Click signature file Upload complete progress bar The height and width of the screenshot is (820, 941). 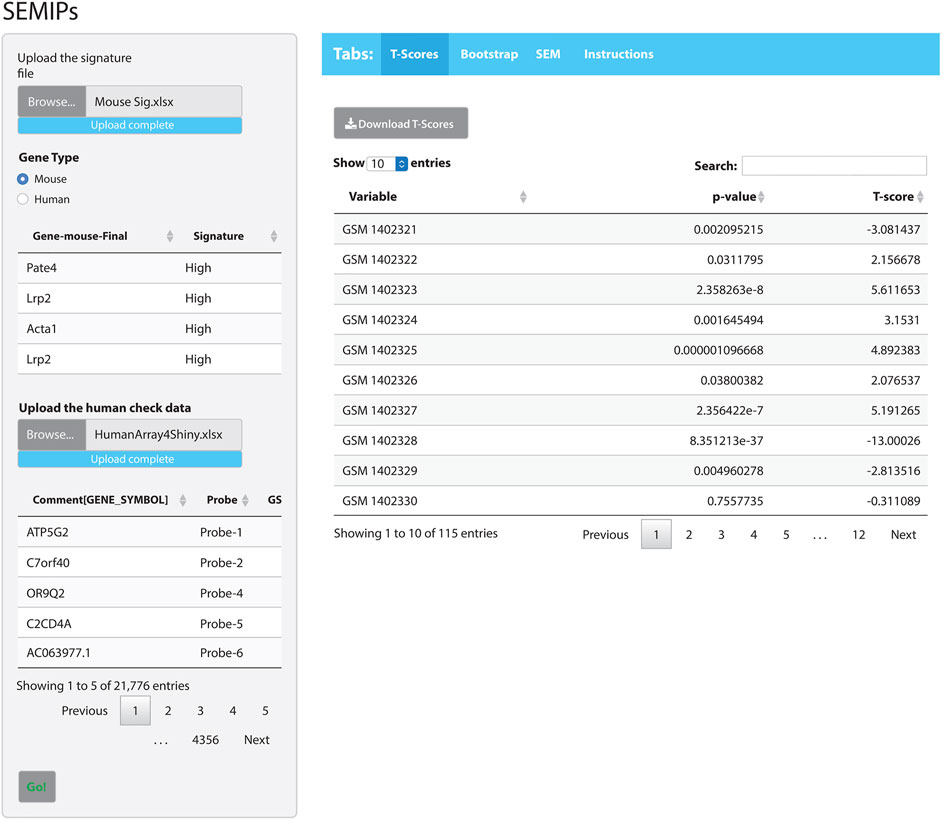(x=130, y=125)
